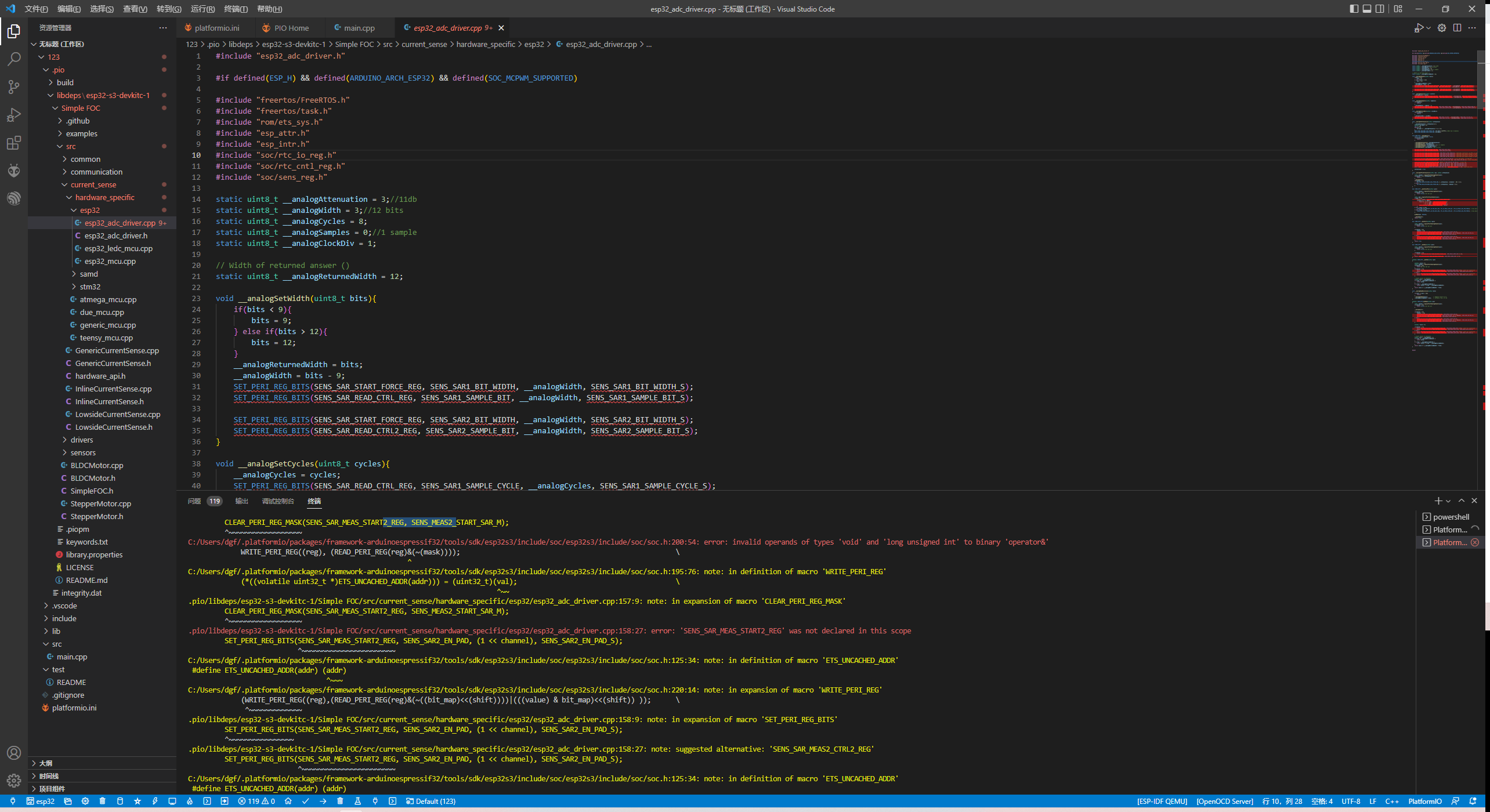
Task: Click Default (123) project environment
Action: [x=431, y=801]
